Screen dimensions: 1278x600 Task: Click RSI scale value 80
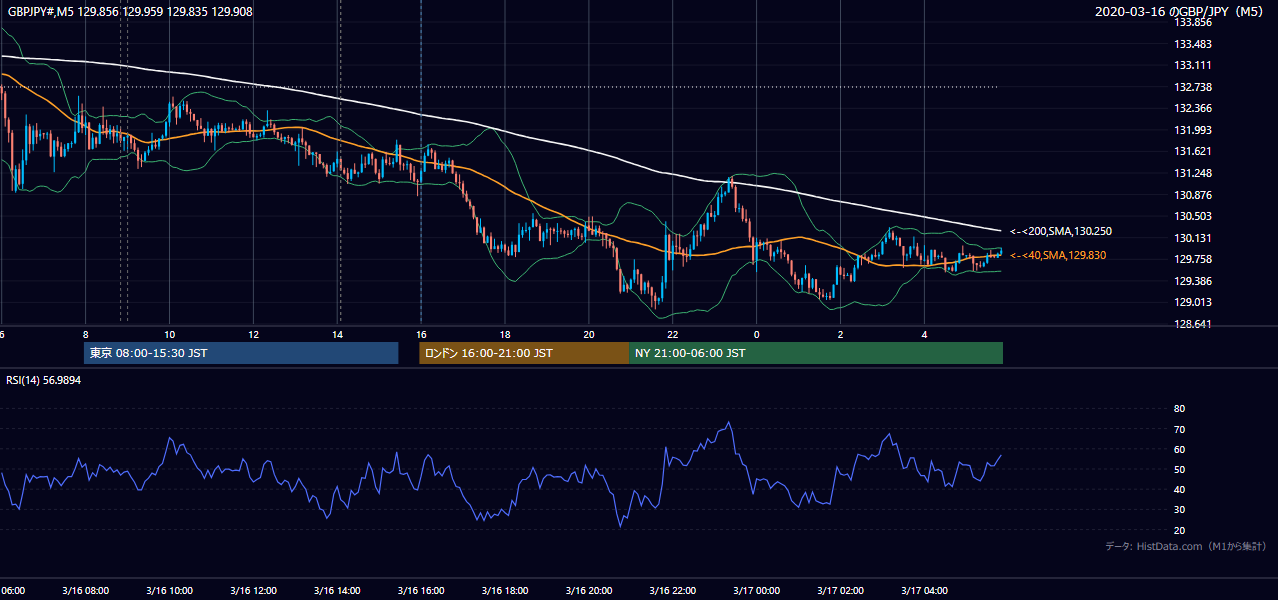click(1179, 409)
